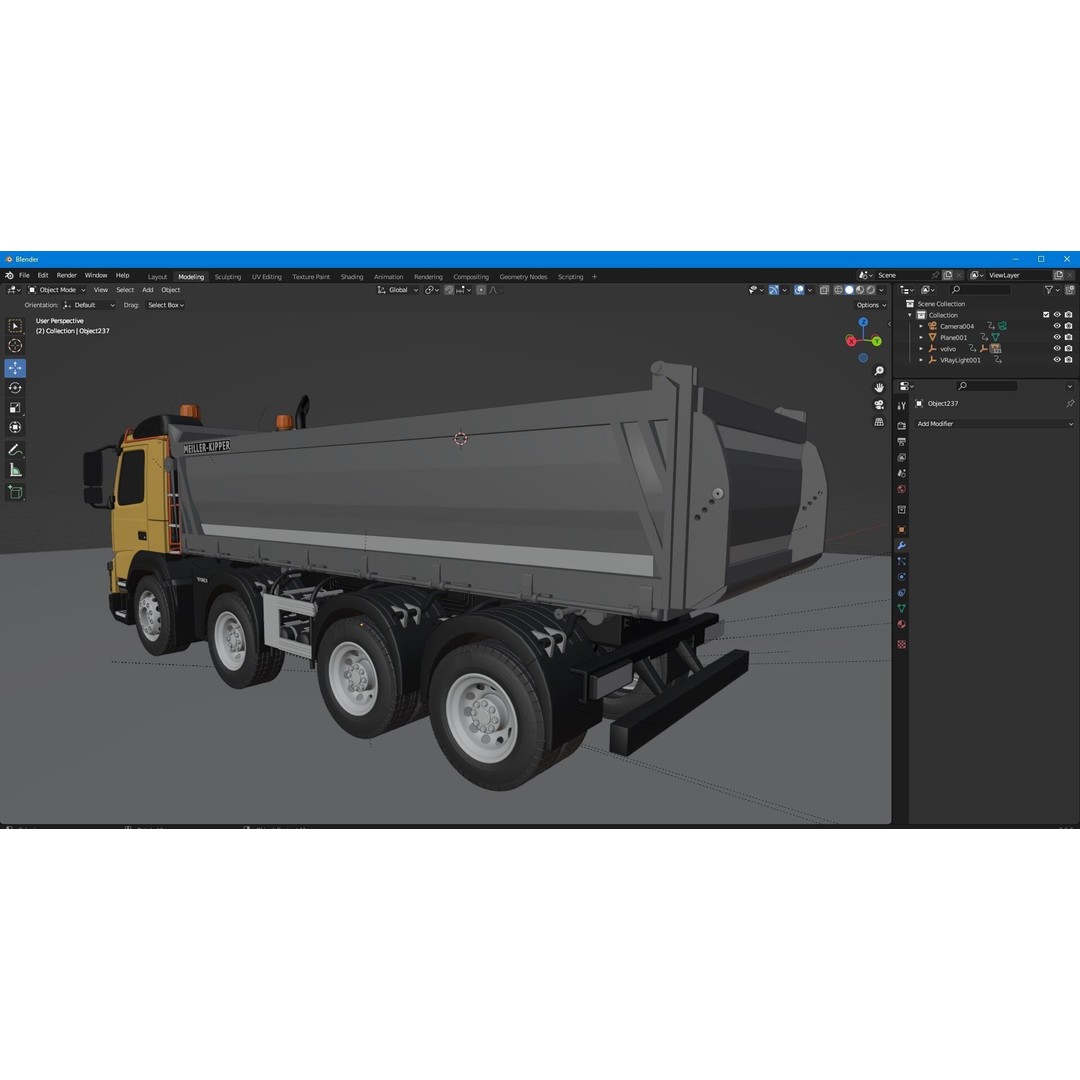The width and height of the screenshot is (1080, 1080).
Task: Expand the Plane001 tree item
Action: coord(922,338)
